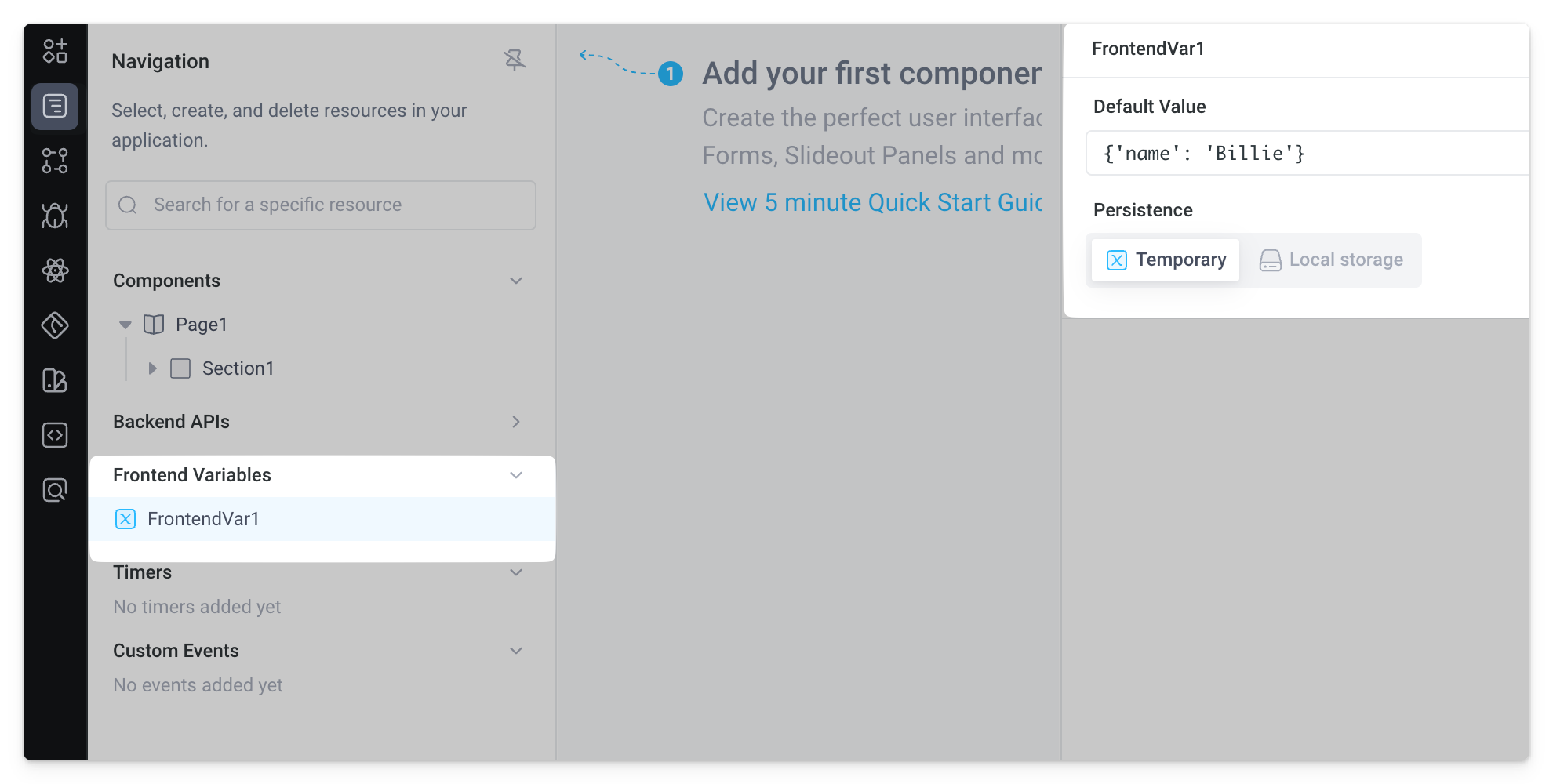Image resolution: width=1553 pixels, height=784 pixels.
Task: Select the Navigation panel icon
Action: [x=54, y=106]
